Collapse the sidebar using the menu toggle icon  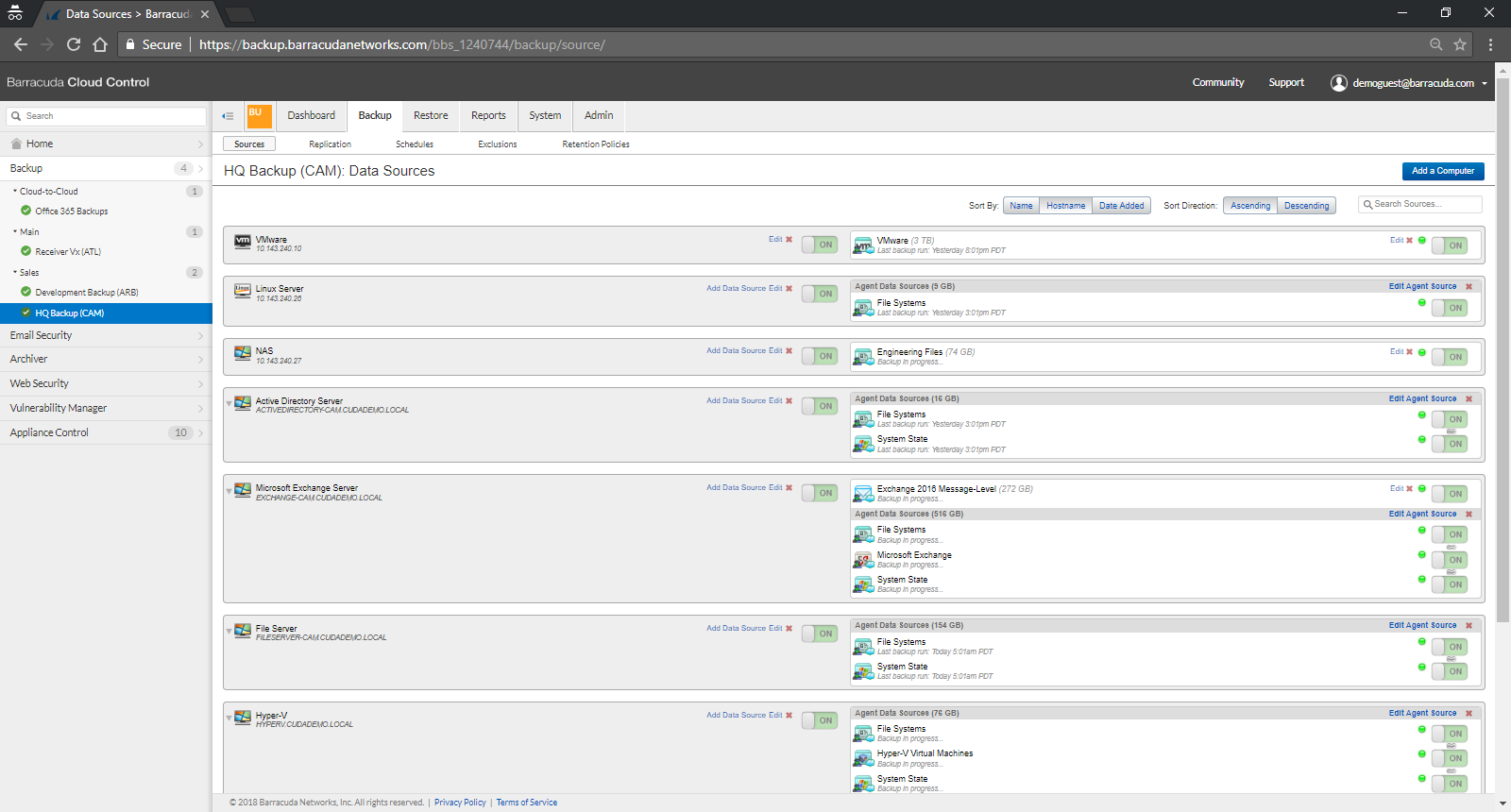[228, 116]
